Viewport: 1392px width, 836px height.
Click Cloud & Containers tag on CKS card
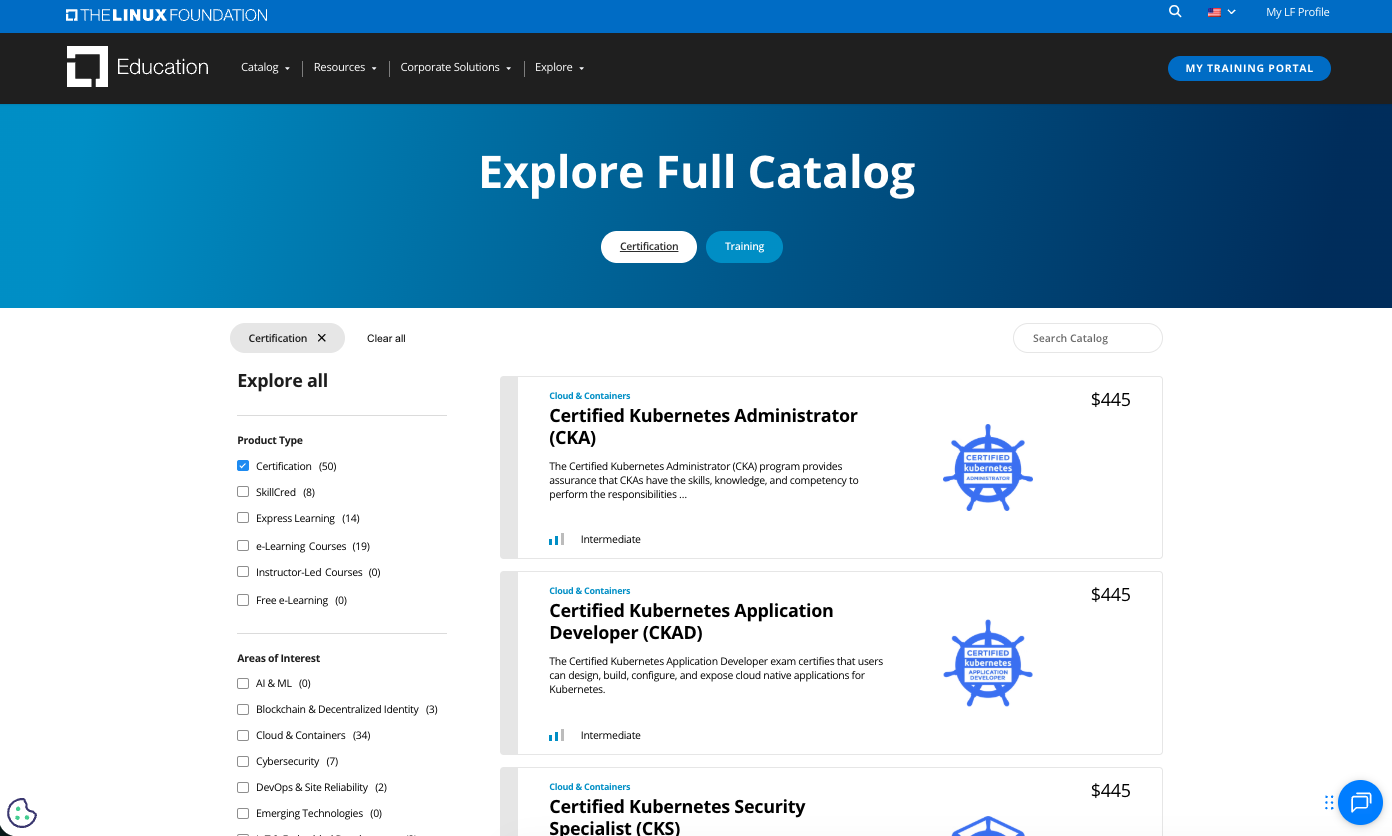pos(590,787)
